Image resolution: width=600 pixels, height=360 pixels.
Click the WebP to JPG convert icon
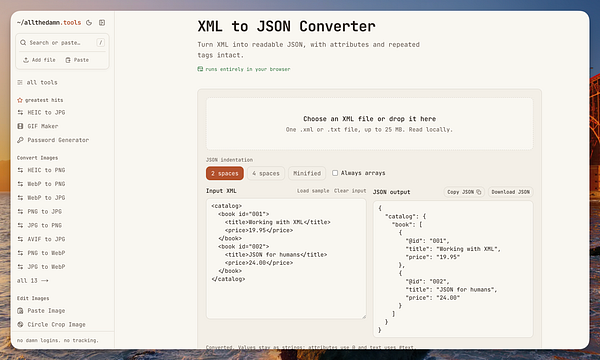[x=20, y=198]
